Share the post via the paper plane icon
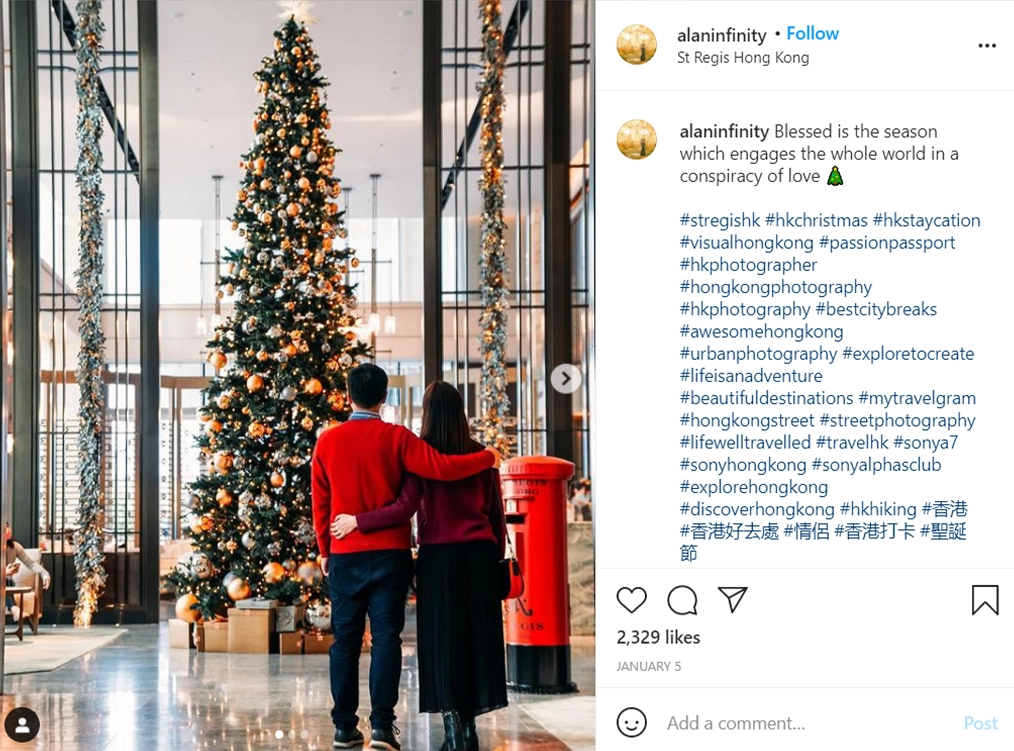This screenshot has height=751, width=1014. [733, 600]
